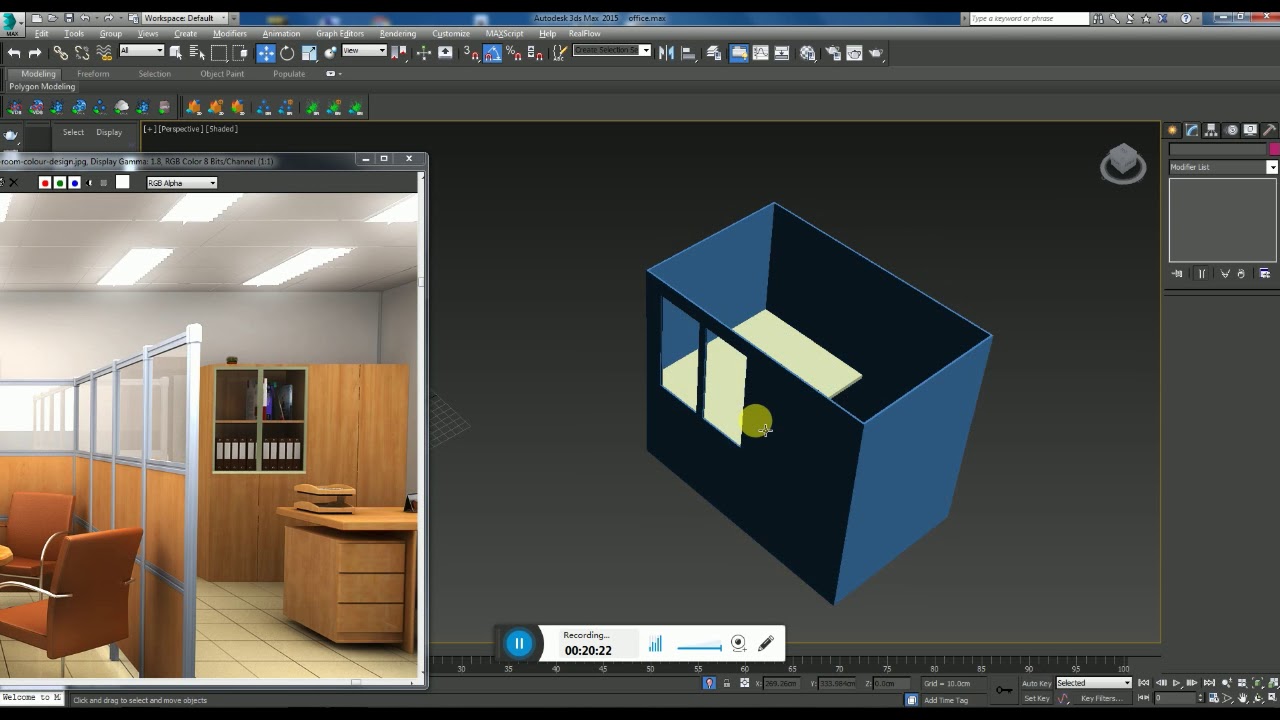Click the Play Animation button
This screenshot has height=720, width=1280.
[x=1176, y=683]
